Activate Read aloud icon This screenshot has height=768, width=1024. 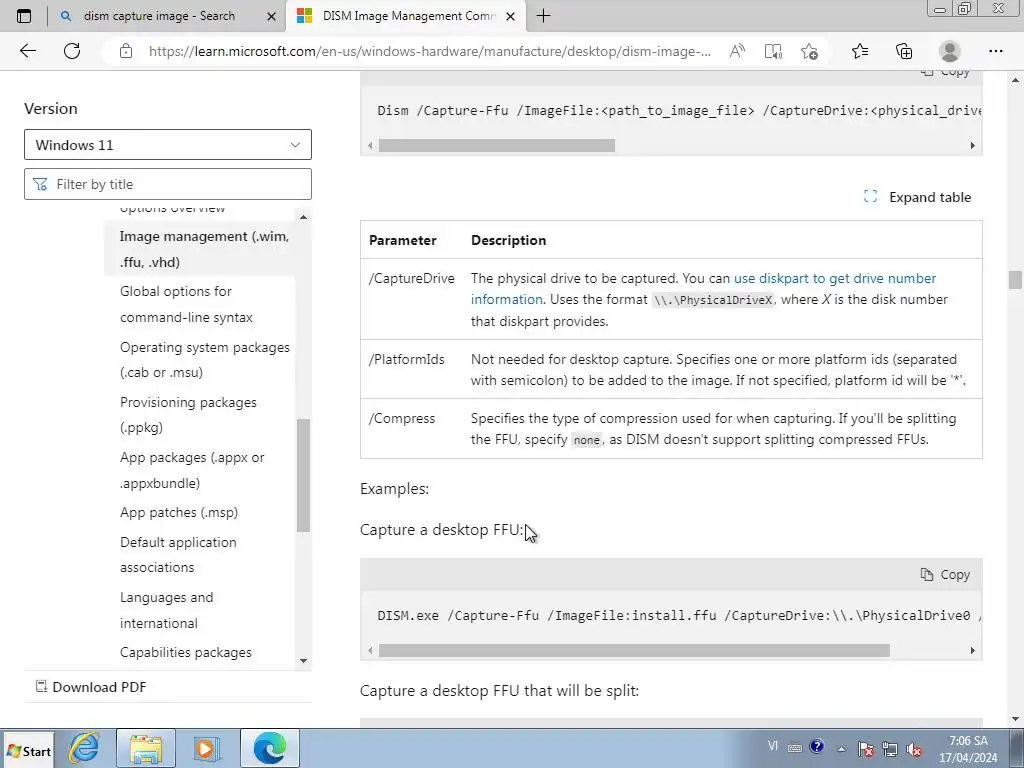[x=737, y=52]
